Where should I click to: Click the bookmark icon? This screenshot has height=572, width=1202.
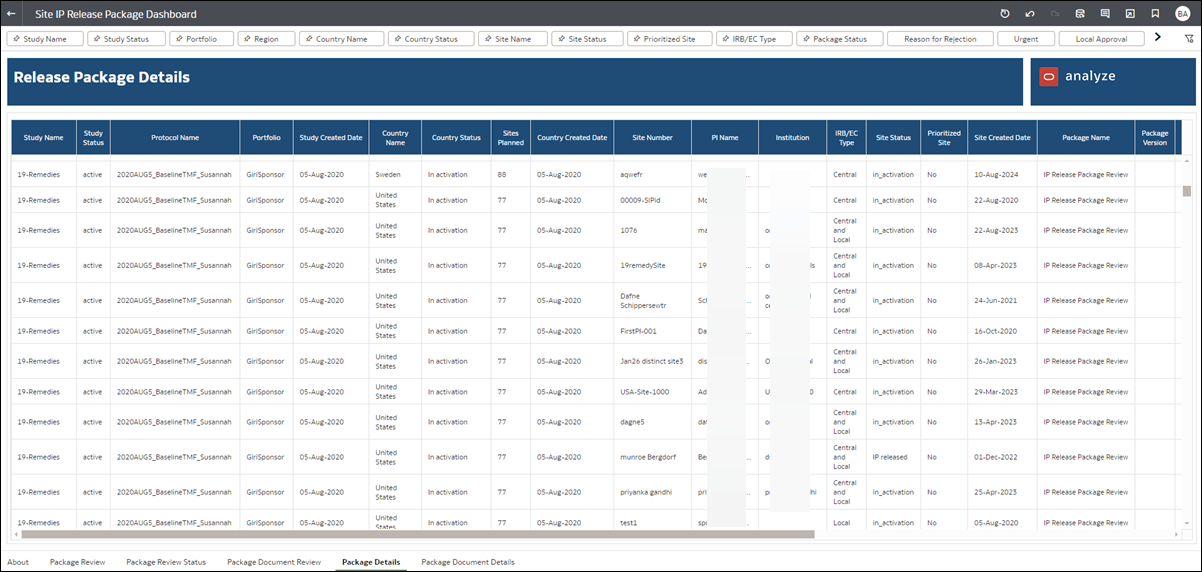coord(1155,14)
